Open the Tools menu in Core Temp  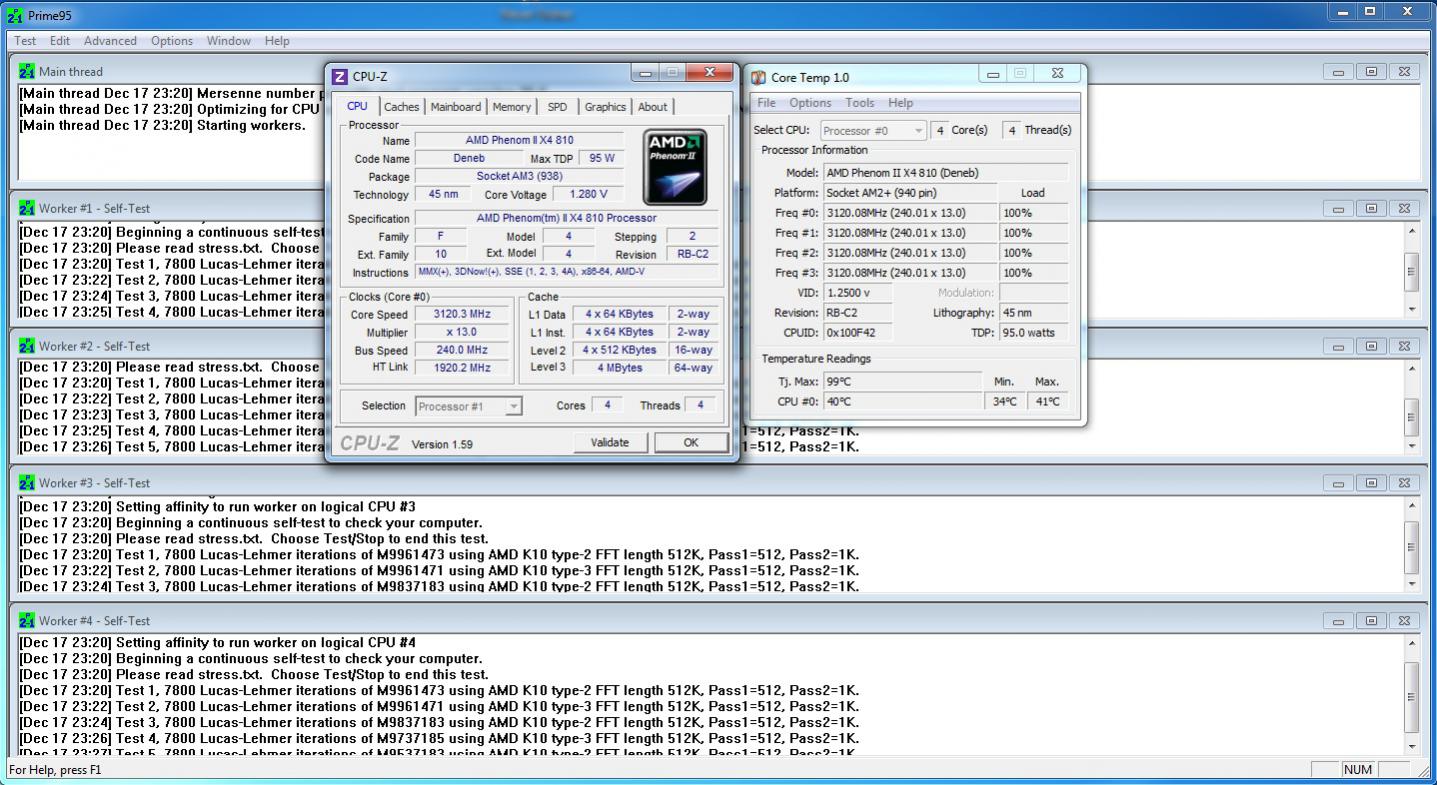(x=859, y=103)
